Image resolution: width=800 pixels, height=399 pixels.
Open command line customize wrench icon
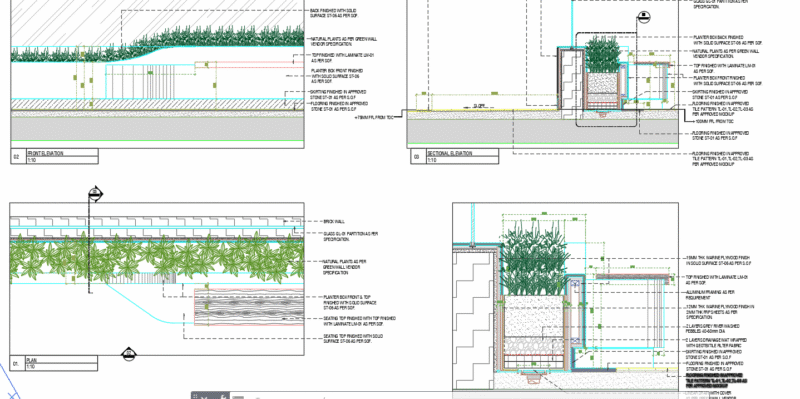coord(222,396)
